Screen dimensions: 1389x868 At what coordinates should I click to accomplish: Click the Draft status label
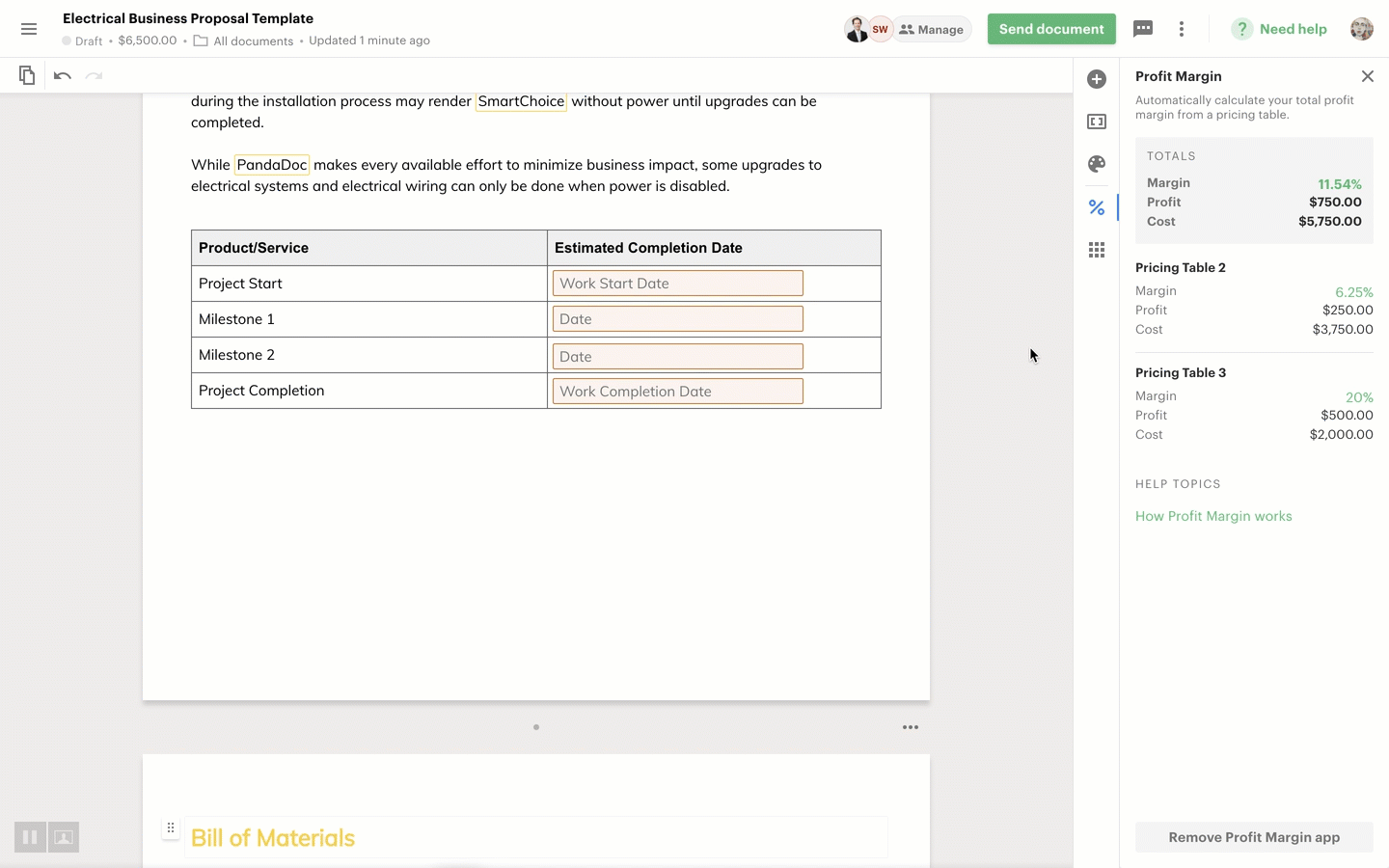click(89, 41)
